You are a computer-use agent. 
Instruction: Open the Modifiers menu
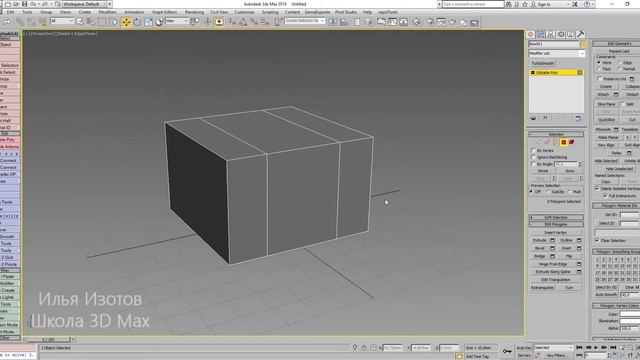pos(107,12)
